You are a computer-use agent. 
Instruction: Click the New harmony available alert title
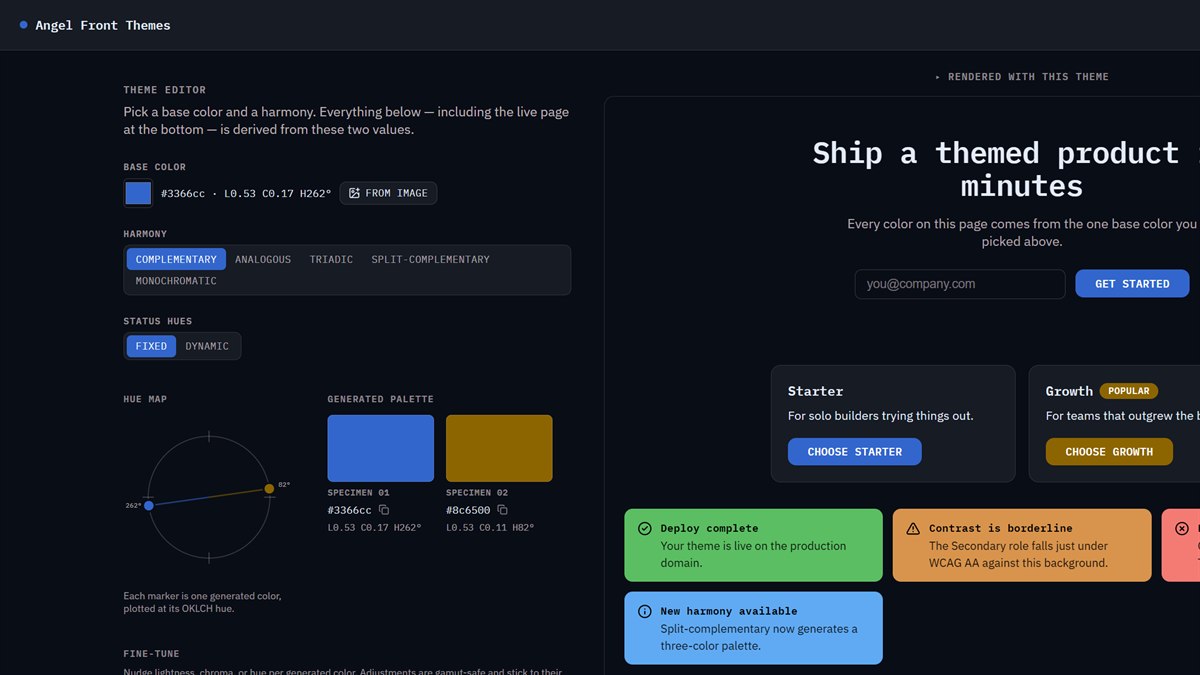coord(729,611)
